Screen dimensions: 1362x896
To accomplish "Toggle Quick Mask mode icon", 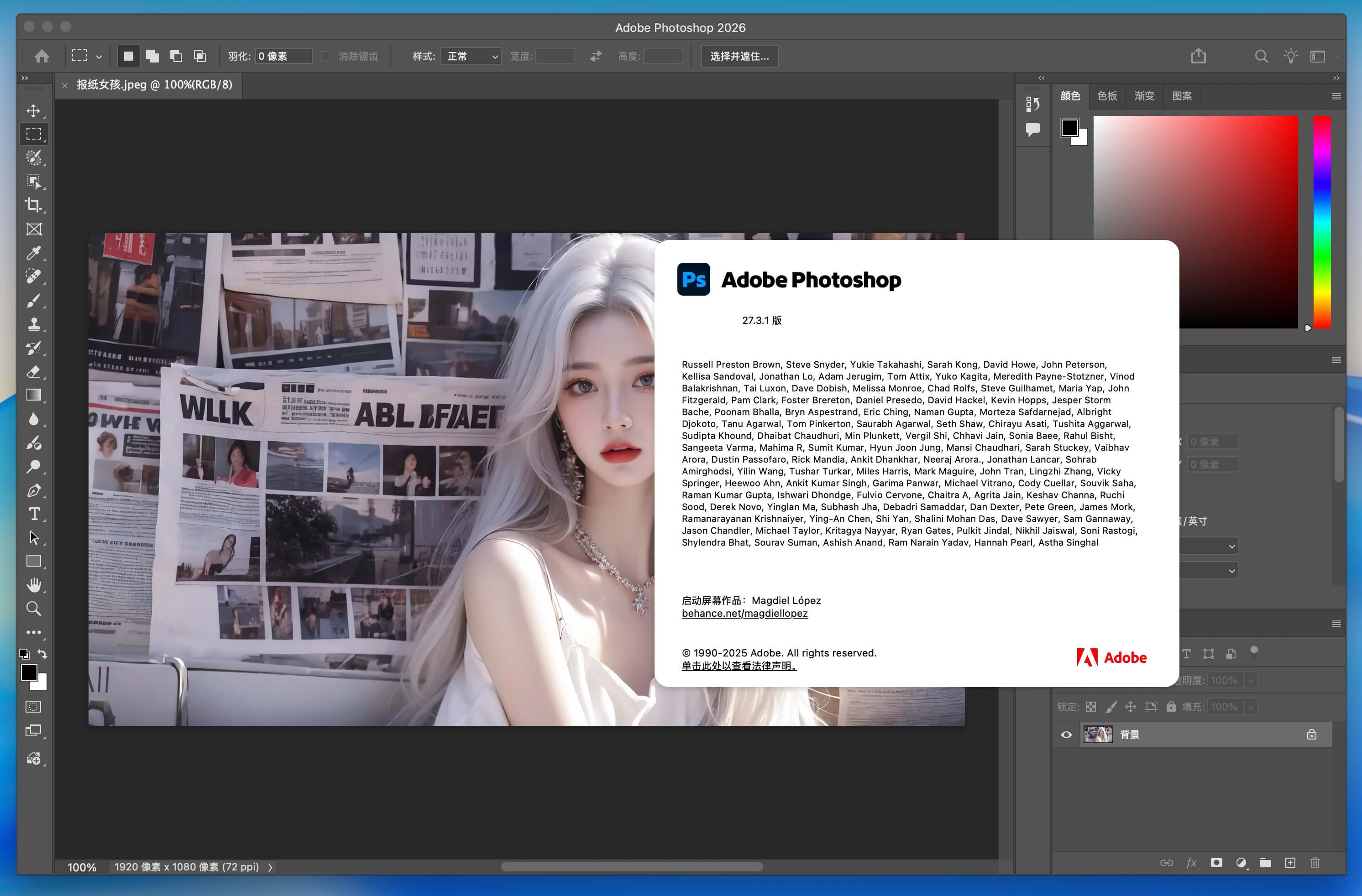I will click(x=34, y=707).
